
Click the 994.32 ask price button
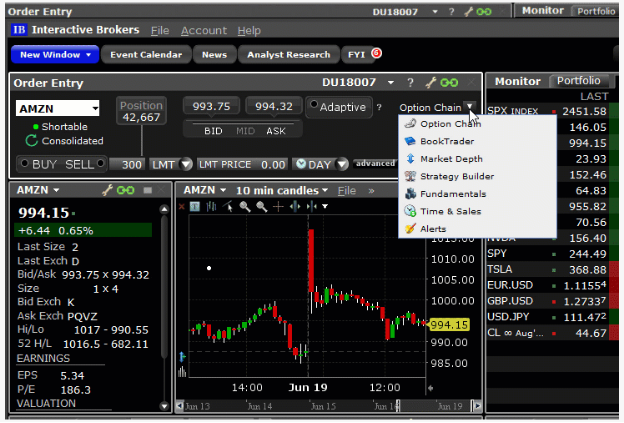[x=274, y=106]
